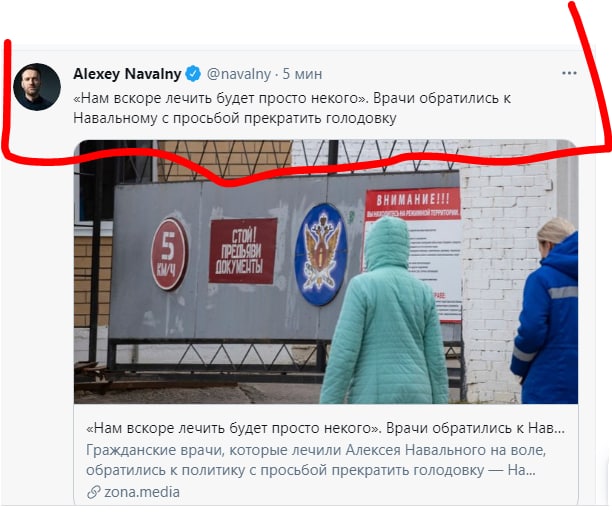Screen dimensions: 612x523
Task: Click the woman in blue medical jacket
Action: (545, 311)
